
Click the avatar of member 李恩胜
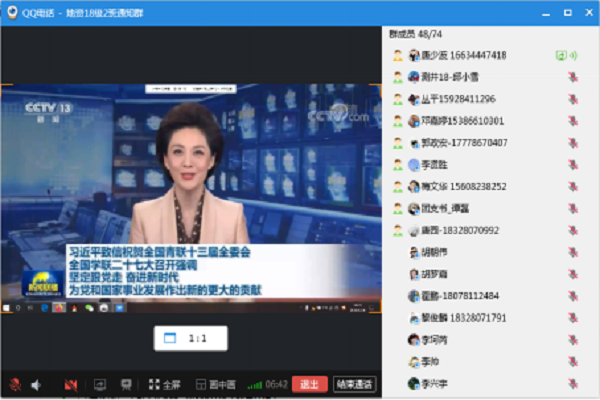pos(413,165)
